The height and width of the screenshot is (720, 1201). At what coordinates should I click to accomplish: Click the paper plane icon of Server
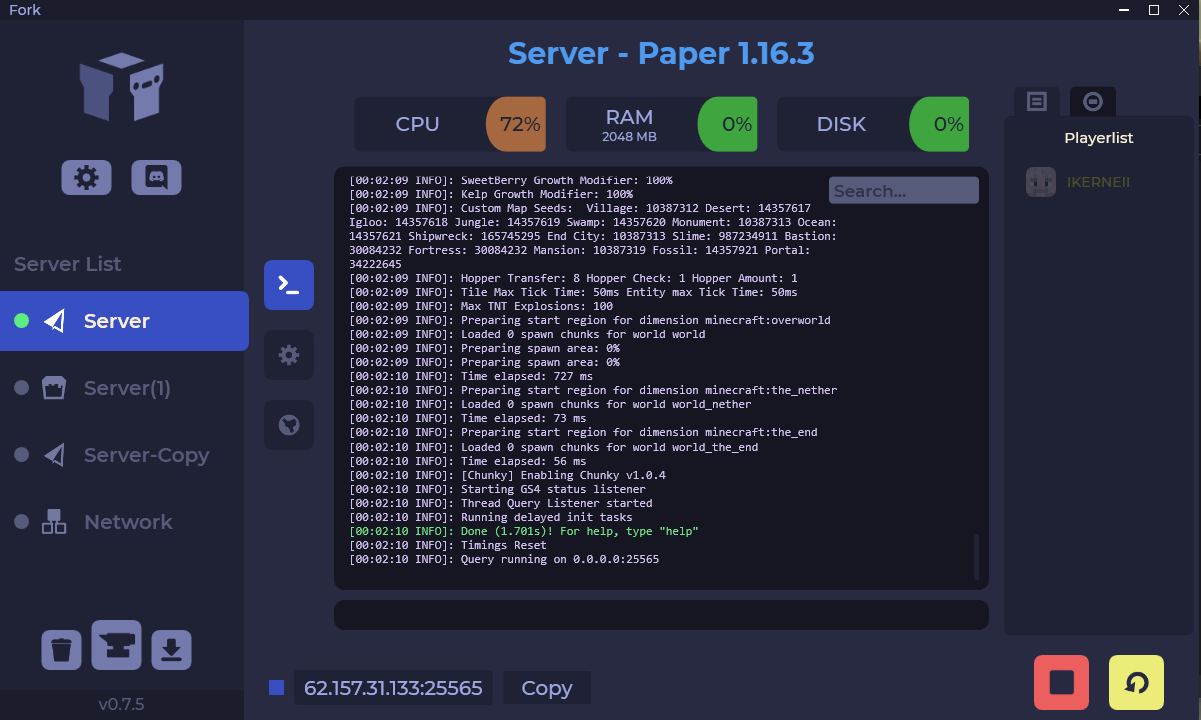(x=54, y=321)
